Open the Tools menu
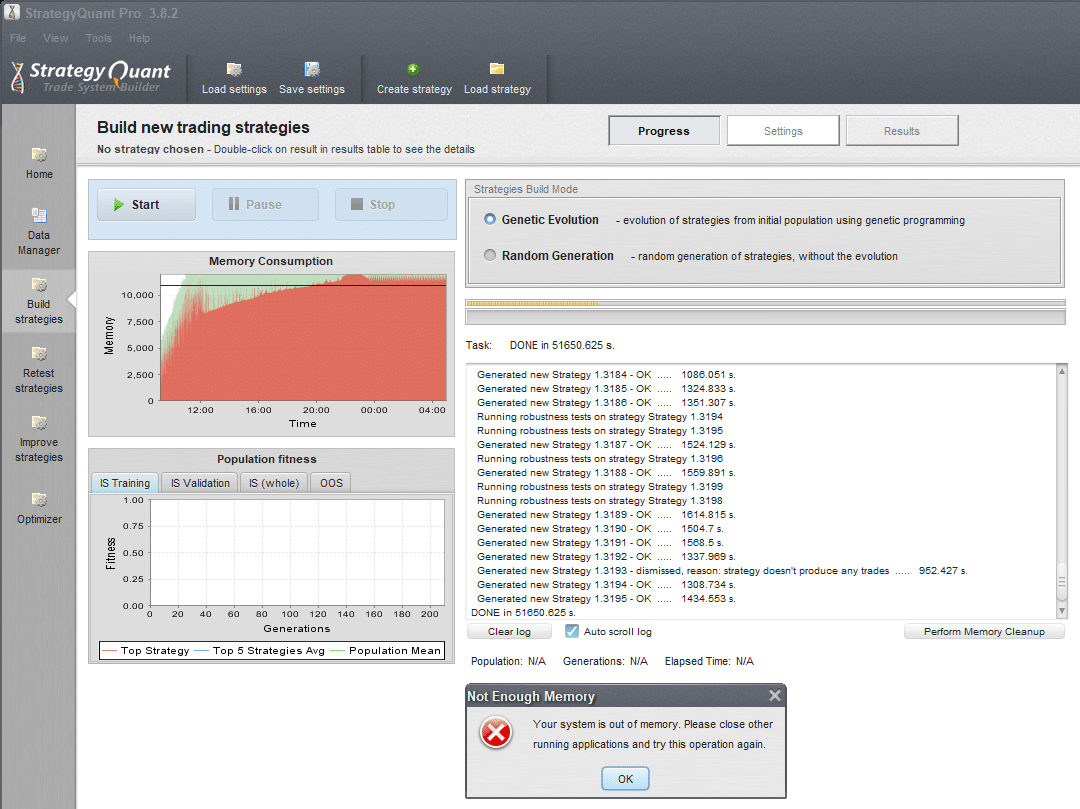The width and height of the screenshot is (1080, 809). (x=98, y=39)
